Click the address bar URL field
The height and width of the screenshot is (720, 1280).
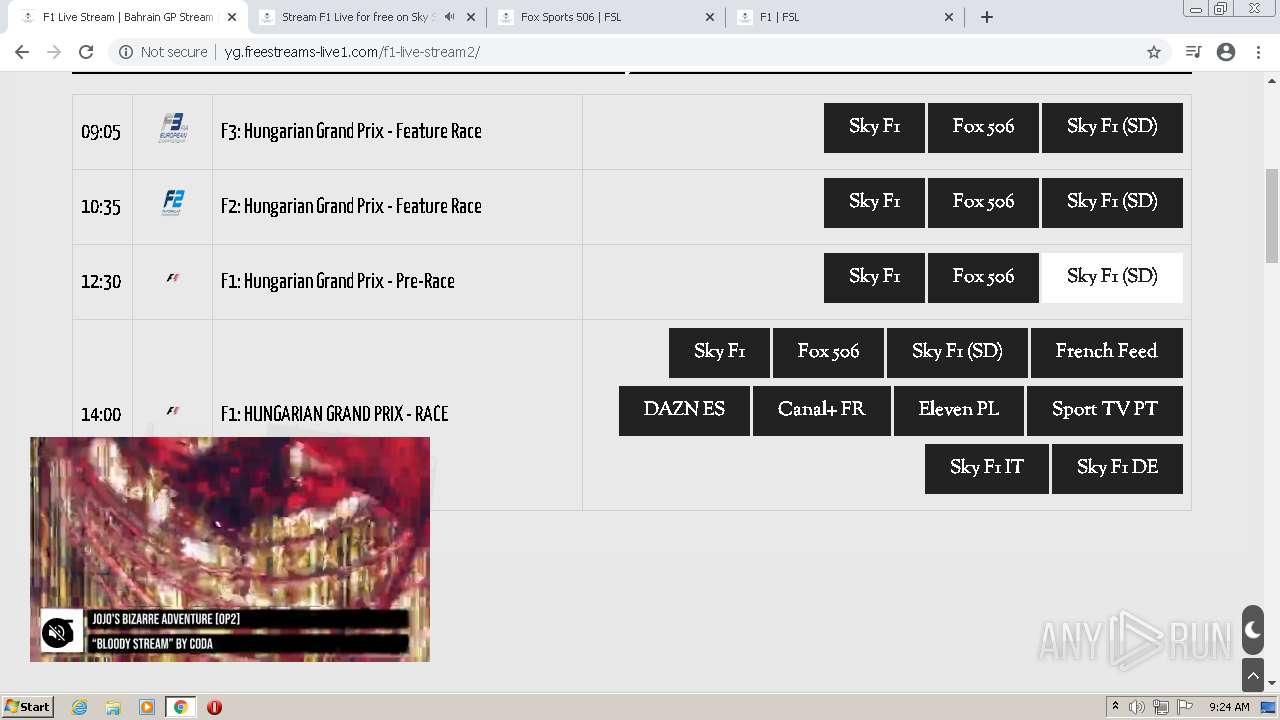coord(640,52)
